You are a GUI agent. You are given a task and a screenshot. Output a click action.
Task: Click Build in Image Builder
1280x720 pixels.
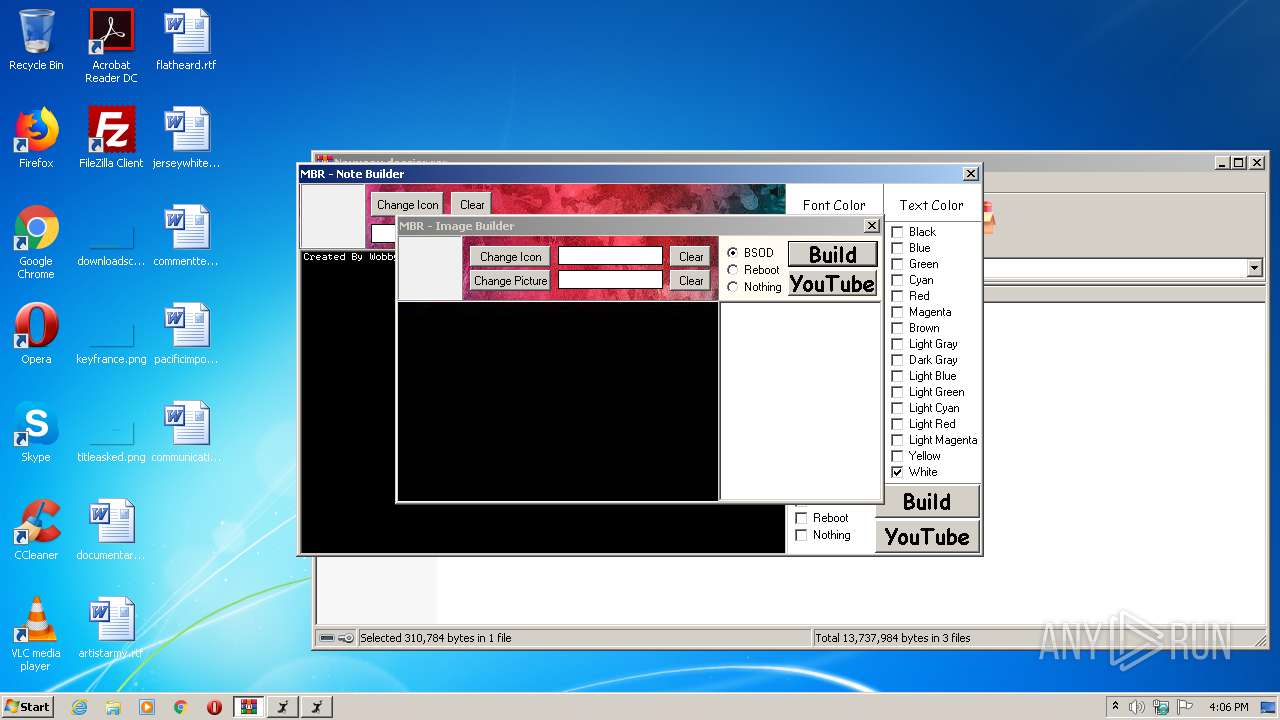click(x=832, y=254)
